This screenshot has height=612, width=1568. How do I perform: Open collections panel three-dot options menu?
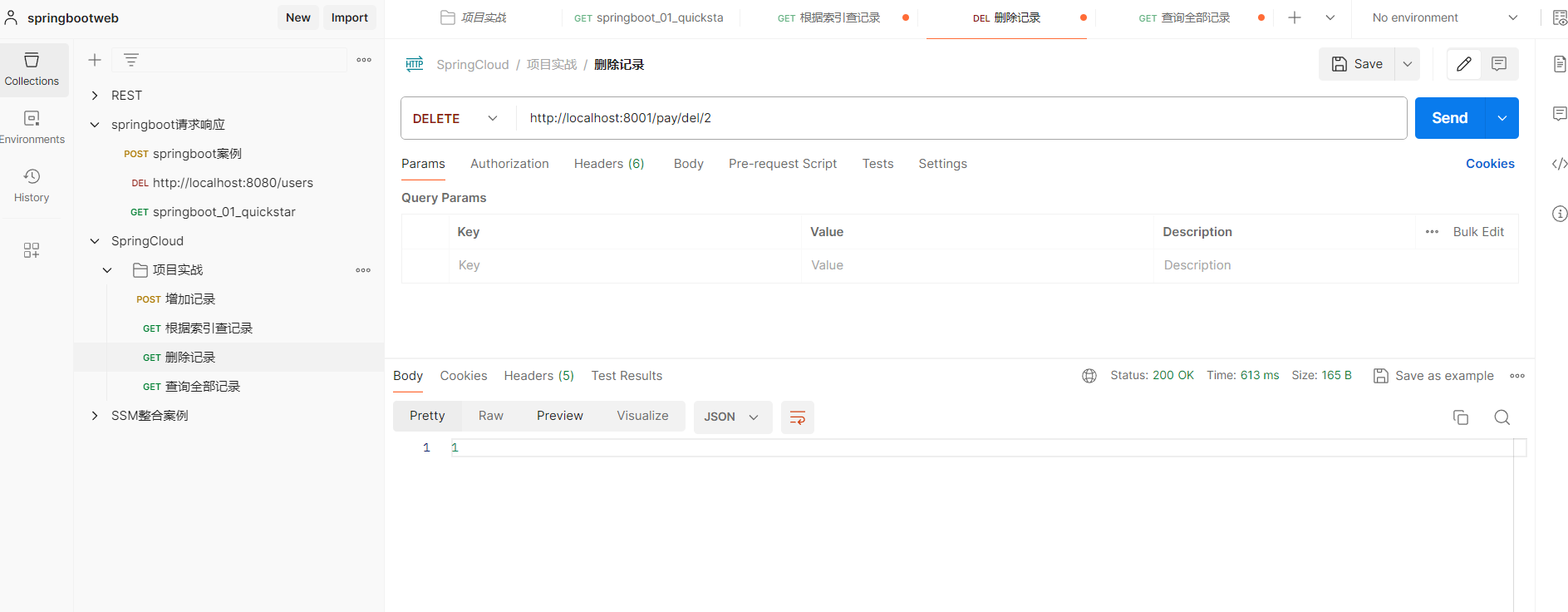(364, 60)
